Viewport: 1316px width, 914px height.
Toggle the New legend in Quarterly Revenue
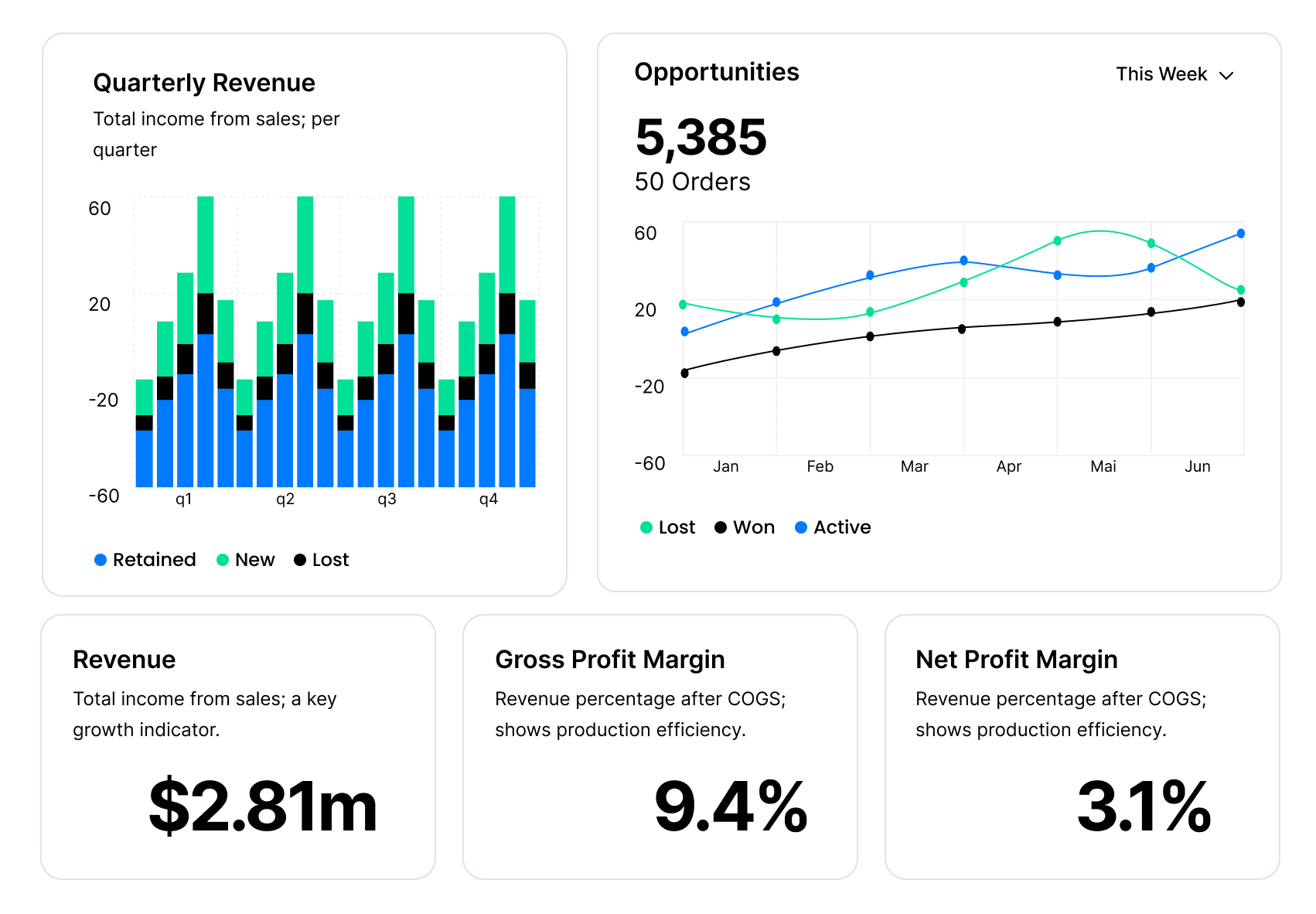coord(246,560)
